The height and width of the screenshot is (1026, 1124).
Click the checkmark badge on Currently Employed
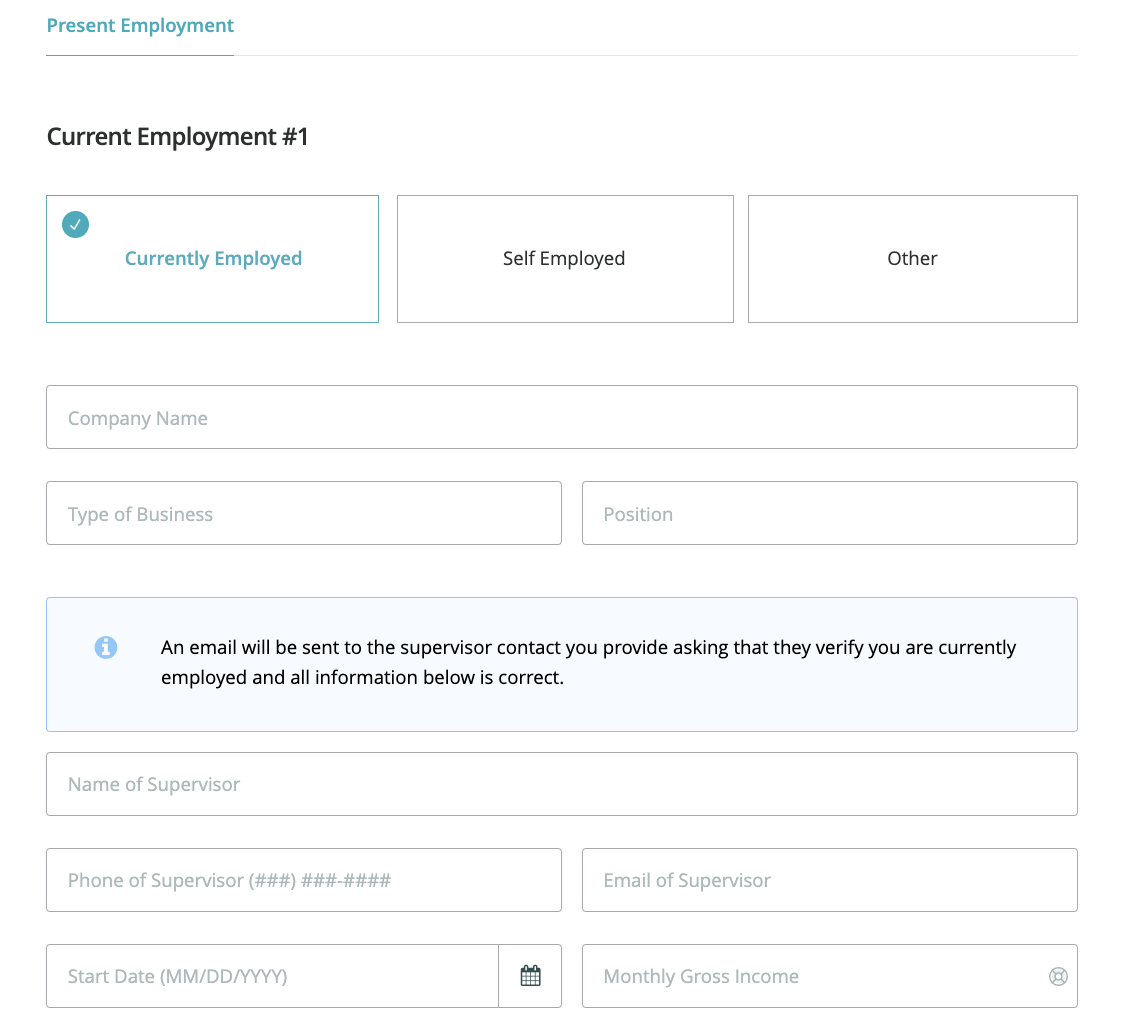click(75, 224)
